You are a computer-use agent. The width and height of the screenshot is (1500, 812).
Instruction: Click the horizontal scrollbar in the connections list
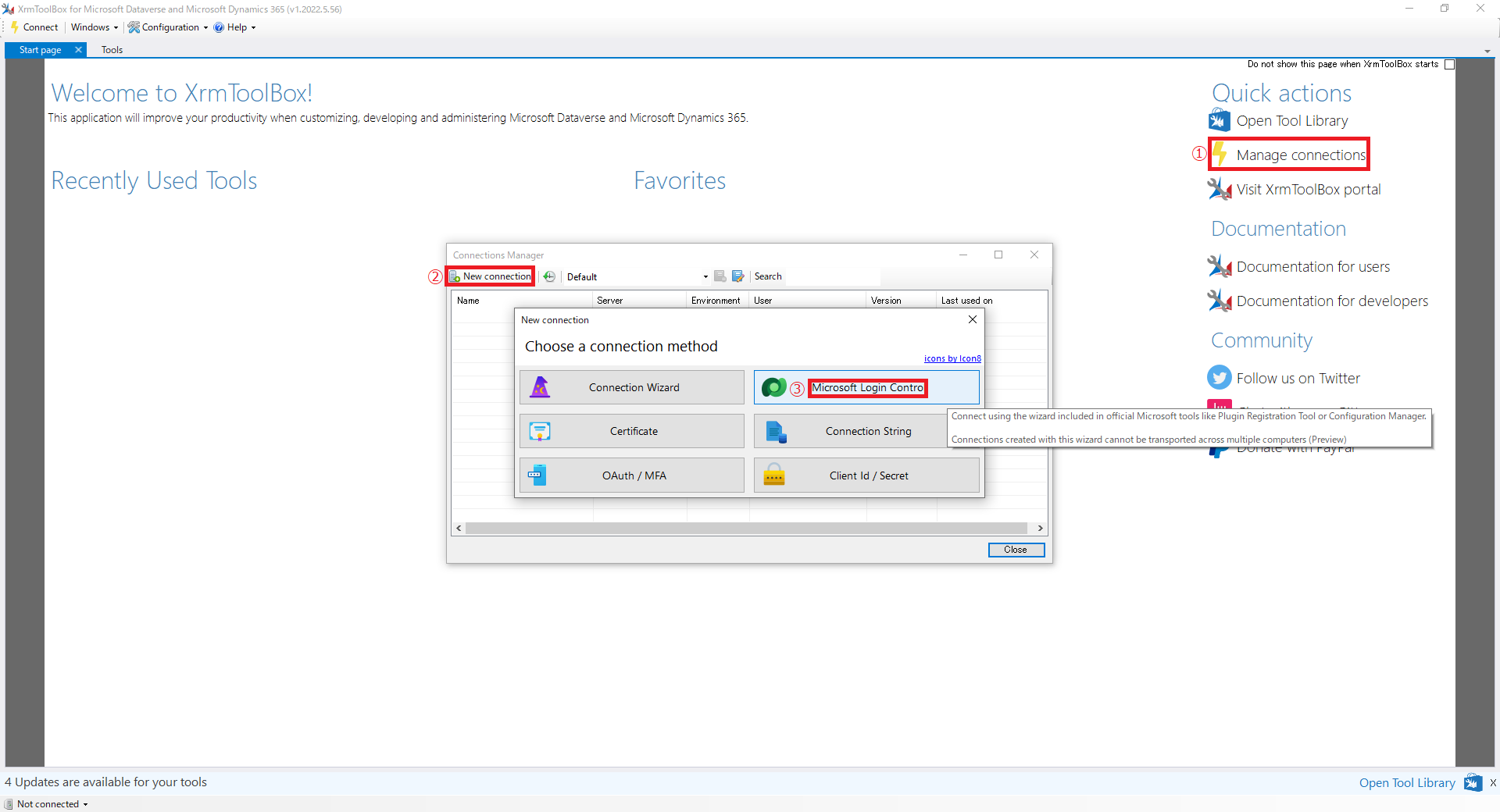point(746,529)
